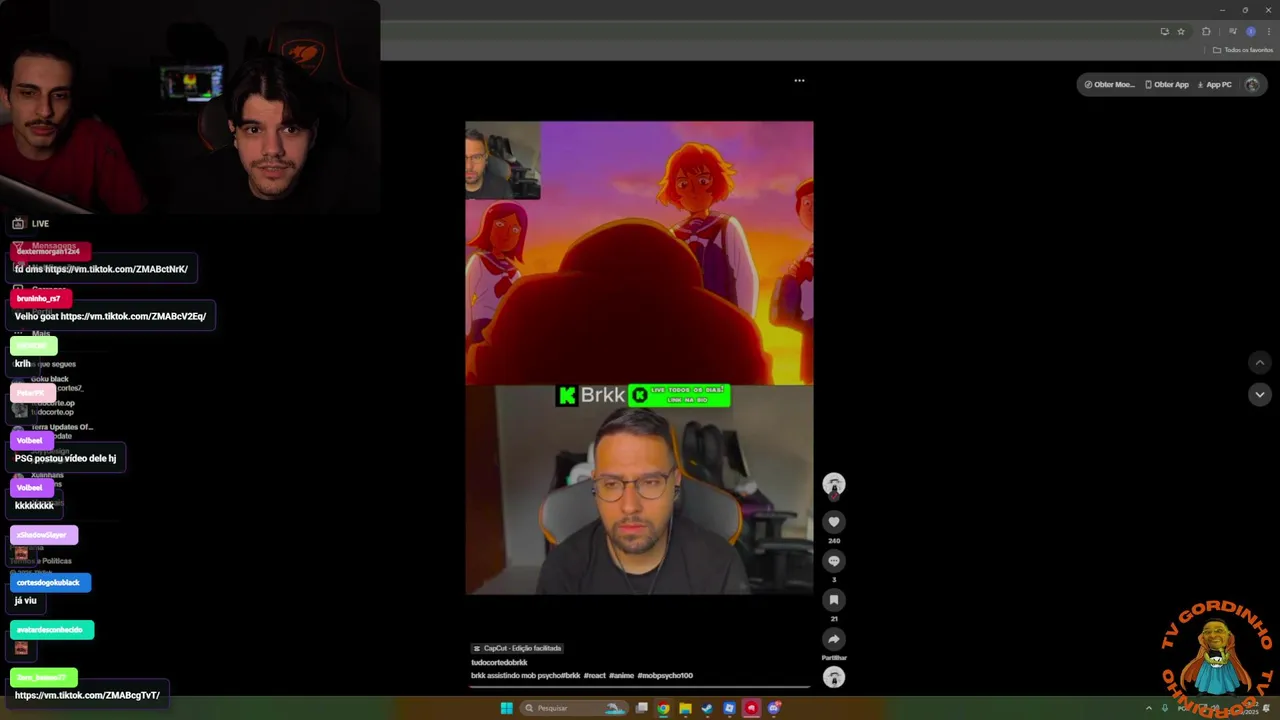Image resolution: width=1280 pixels, height=720 pixels.
Task: Bookmark page with Chrome star icon
Action: point(1181,31)
